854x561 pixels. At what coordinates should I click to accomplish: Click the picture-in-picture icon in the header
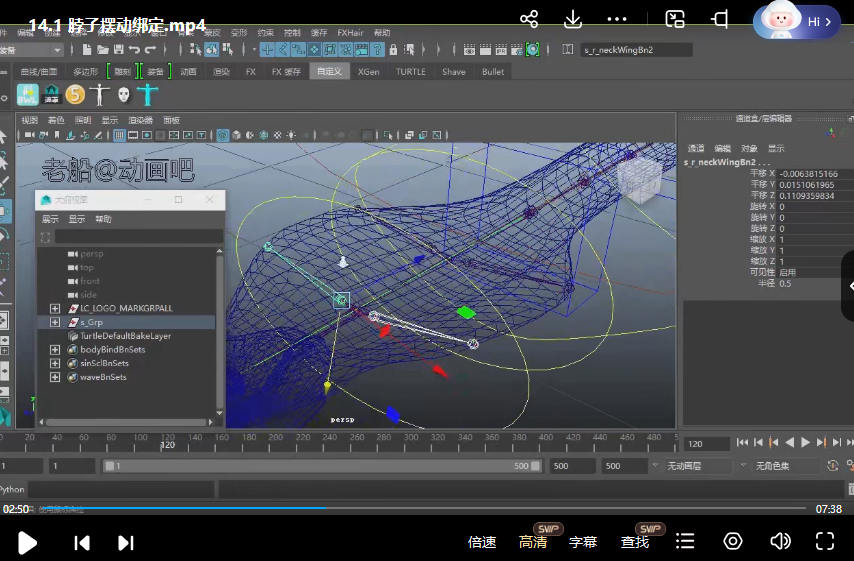click(676, 19)
